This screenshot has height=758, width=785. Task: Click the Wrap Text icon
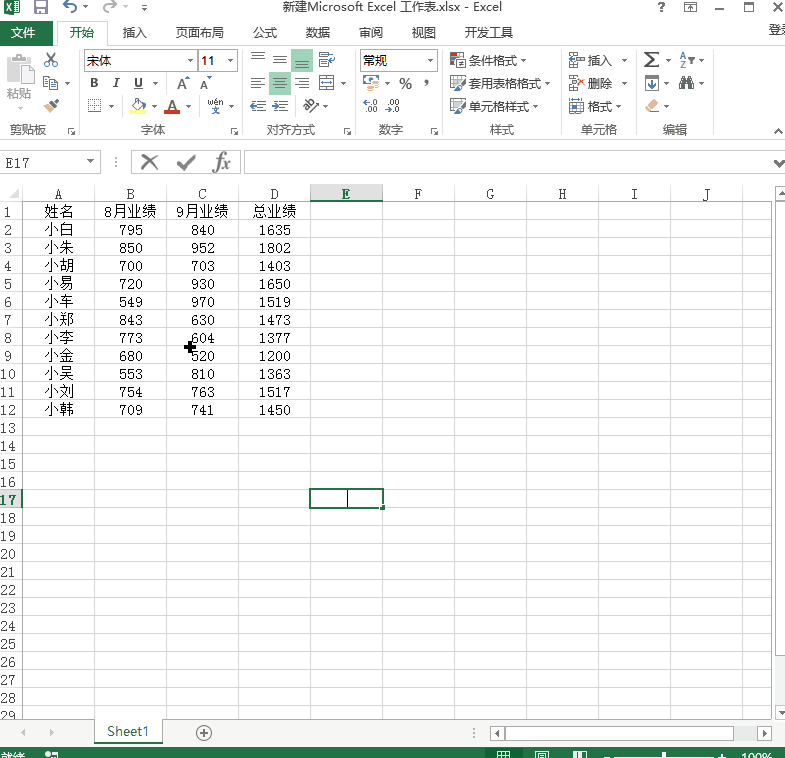coord(327,60)
